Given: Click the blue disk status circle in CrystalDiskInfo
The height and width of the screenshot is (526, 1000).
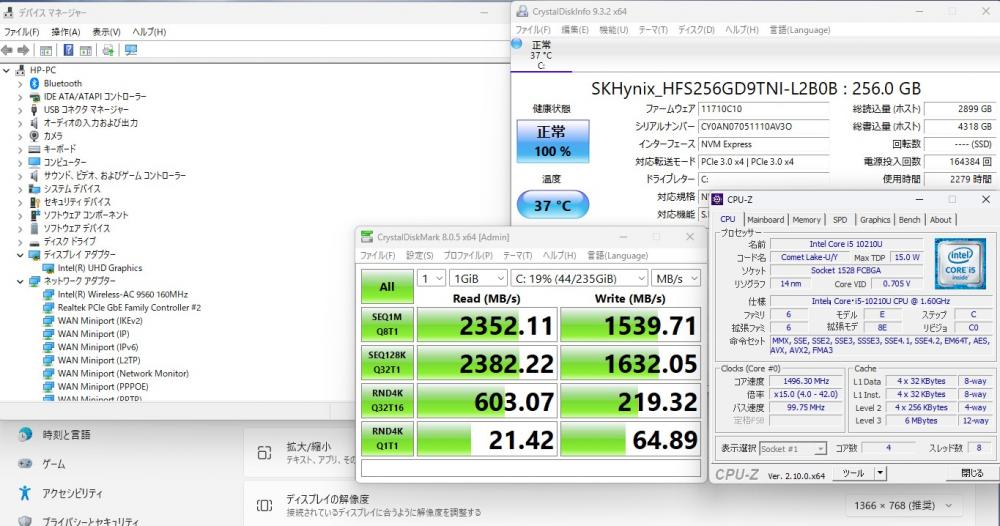Looking at the screenshot, I should pos(517,43).
